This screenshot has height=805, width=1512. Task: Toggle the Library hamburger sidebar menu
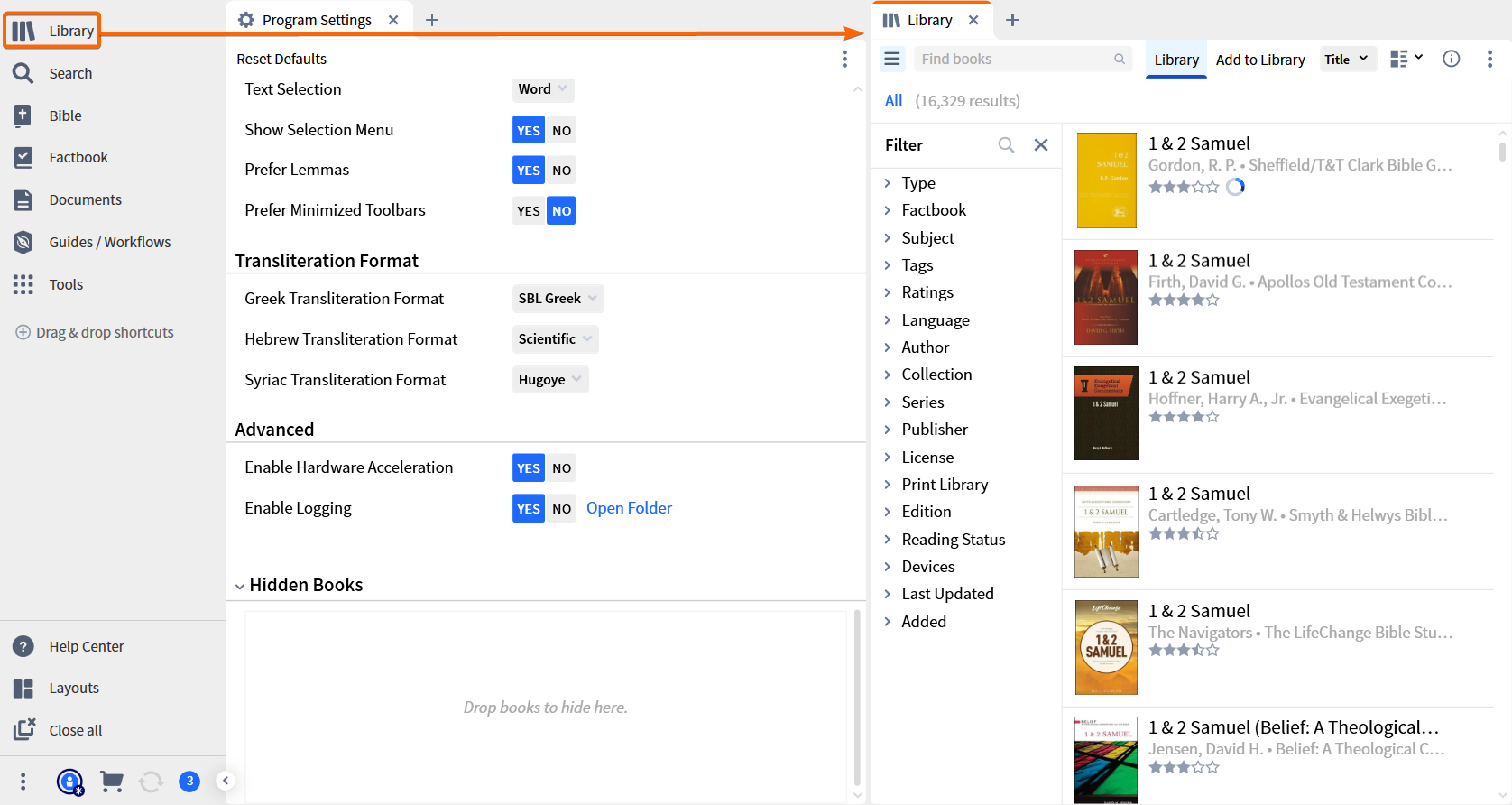coord(892,59)
